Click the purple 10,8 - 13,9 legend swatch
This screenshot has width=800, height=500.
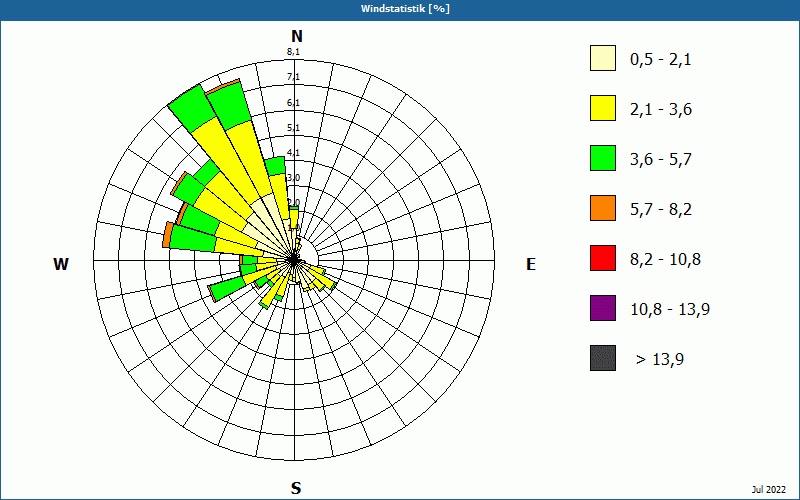click(x=603, y=308)
